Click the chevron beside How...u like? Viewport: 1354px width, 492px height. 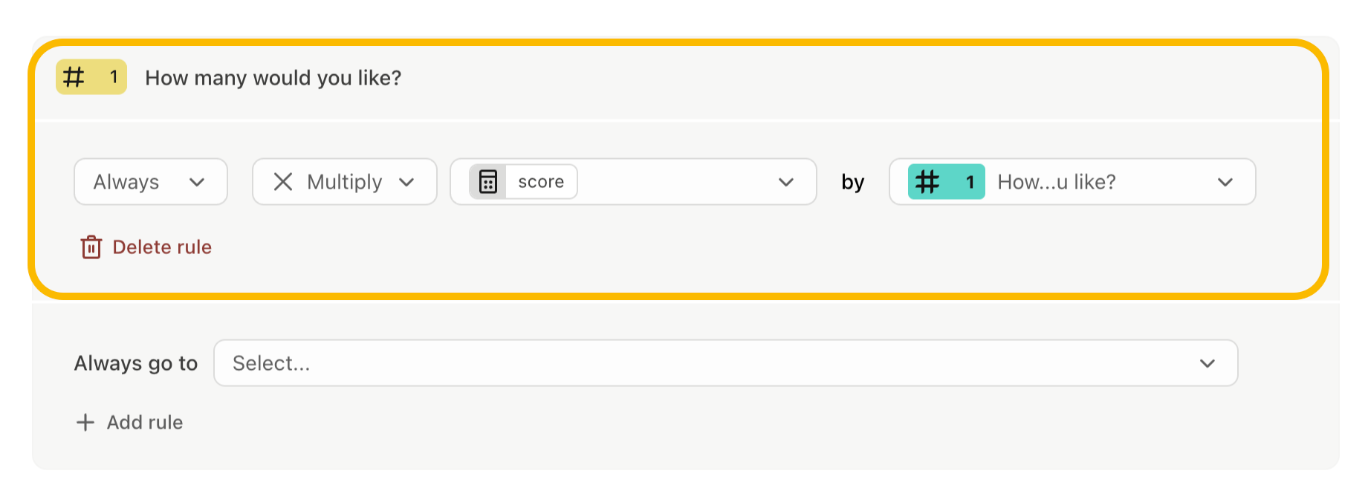click(1225, 182)
